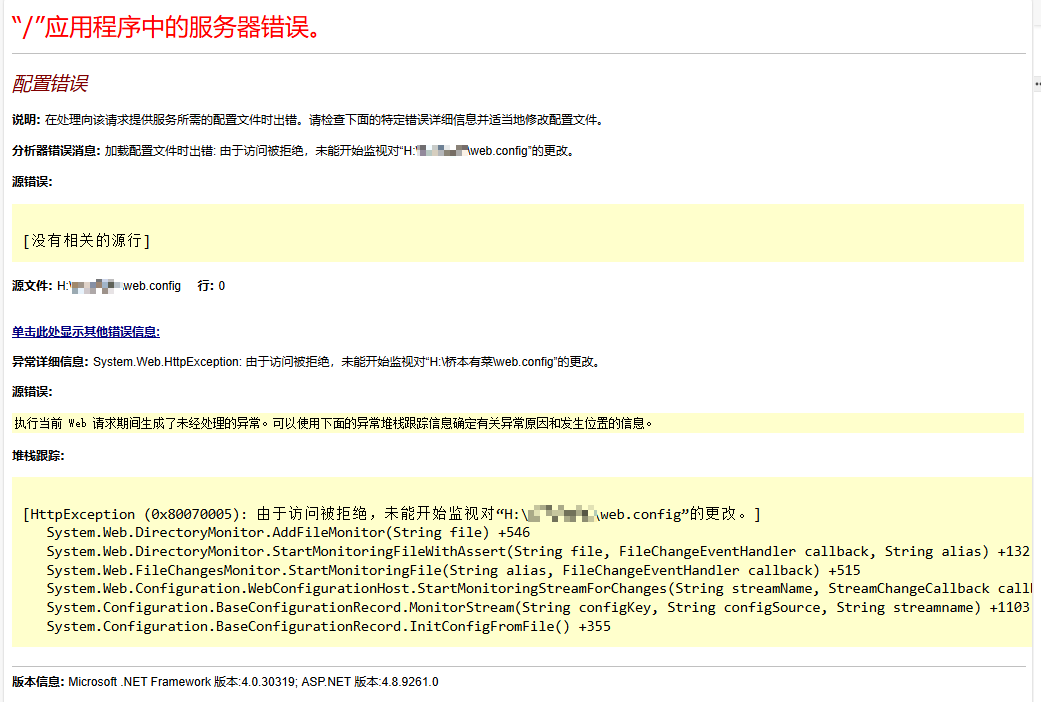Click the '异常详细信息:' label

point(50,362)
